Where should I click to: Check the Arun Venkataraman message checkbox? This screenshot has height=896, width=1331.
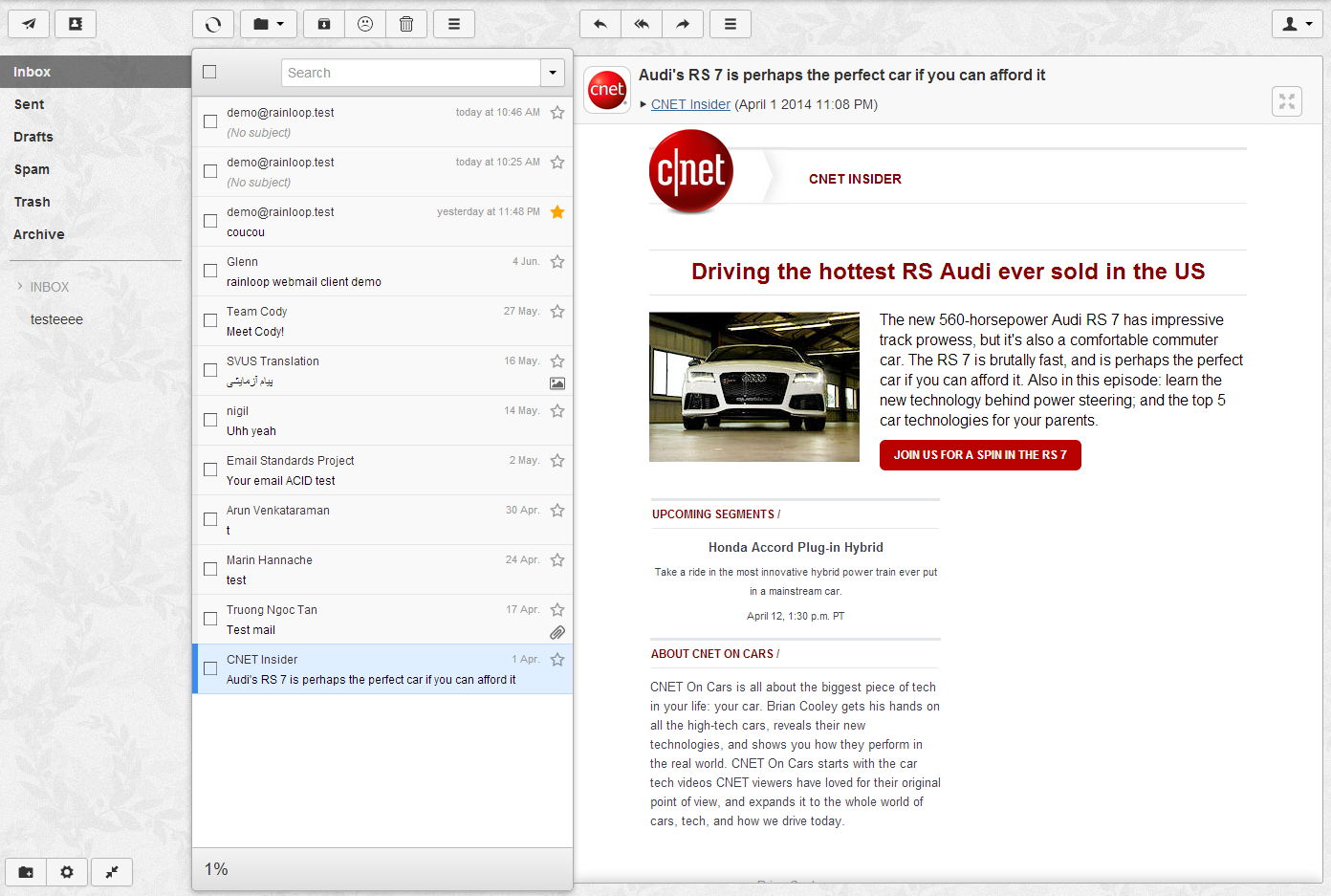point(210,519)
